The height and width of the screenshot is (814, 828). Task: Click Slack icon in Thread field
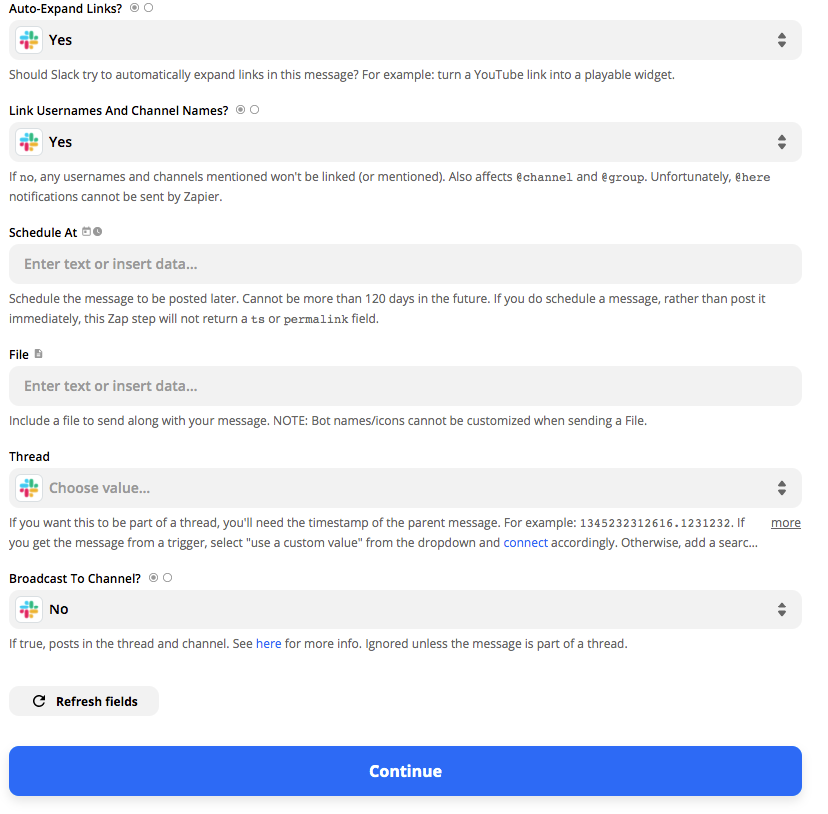coord(29,488)
